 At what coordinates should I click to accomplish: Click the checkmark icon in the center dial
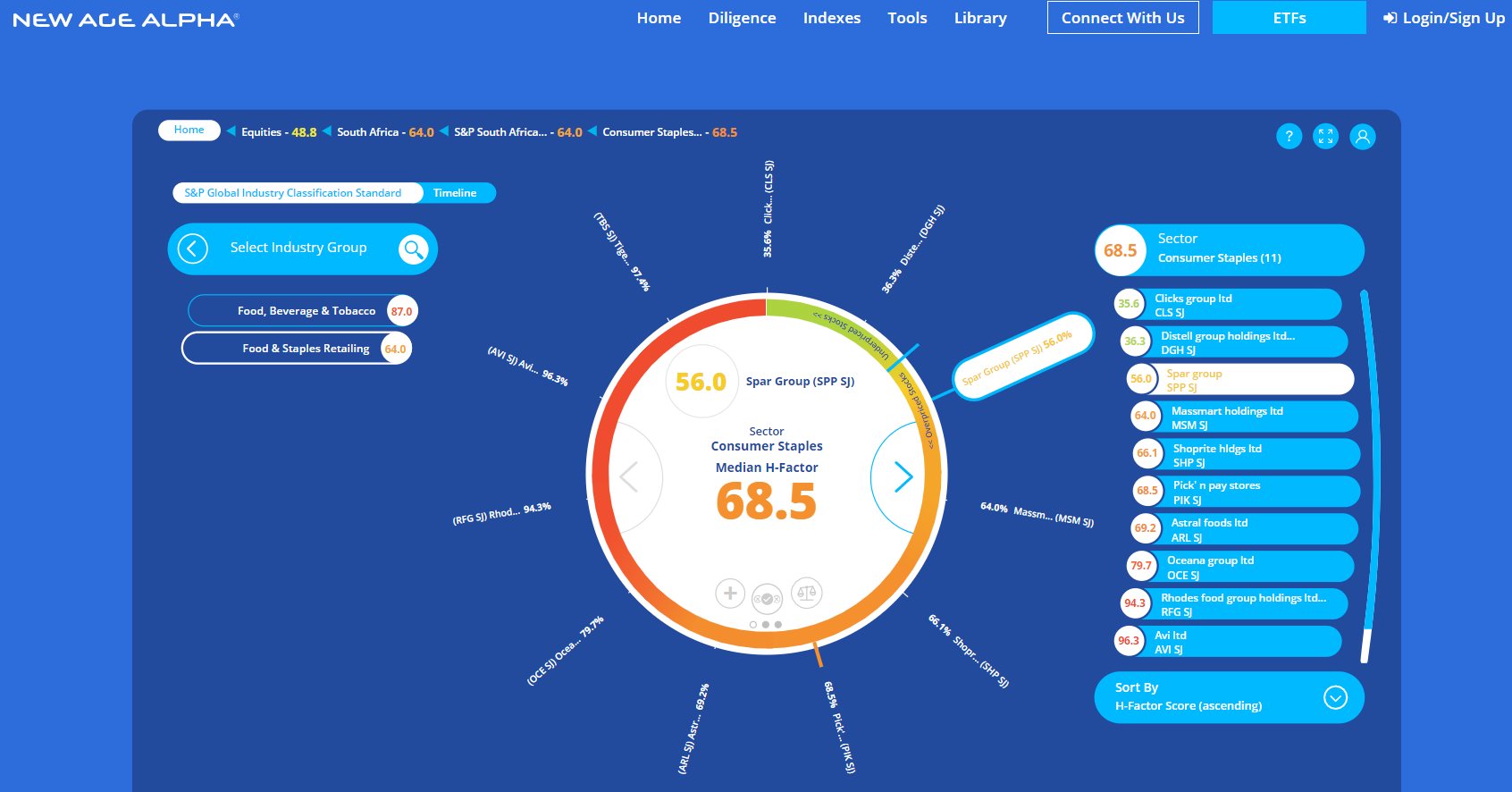click(x=767, y=599)
